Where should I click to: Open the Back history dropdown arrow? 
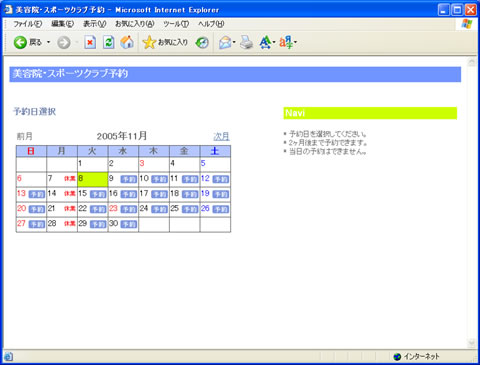[x=49, y=42]
